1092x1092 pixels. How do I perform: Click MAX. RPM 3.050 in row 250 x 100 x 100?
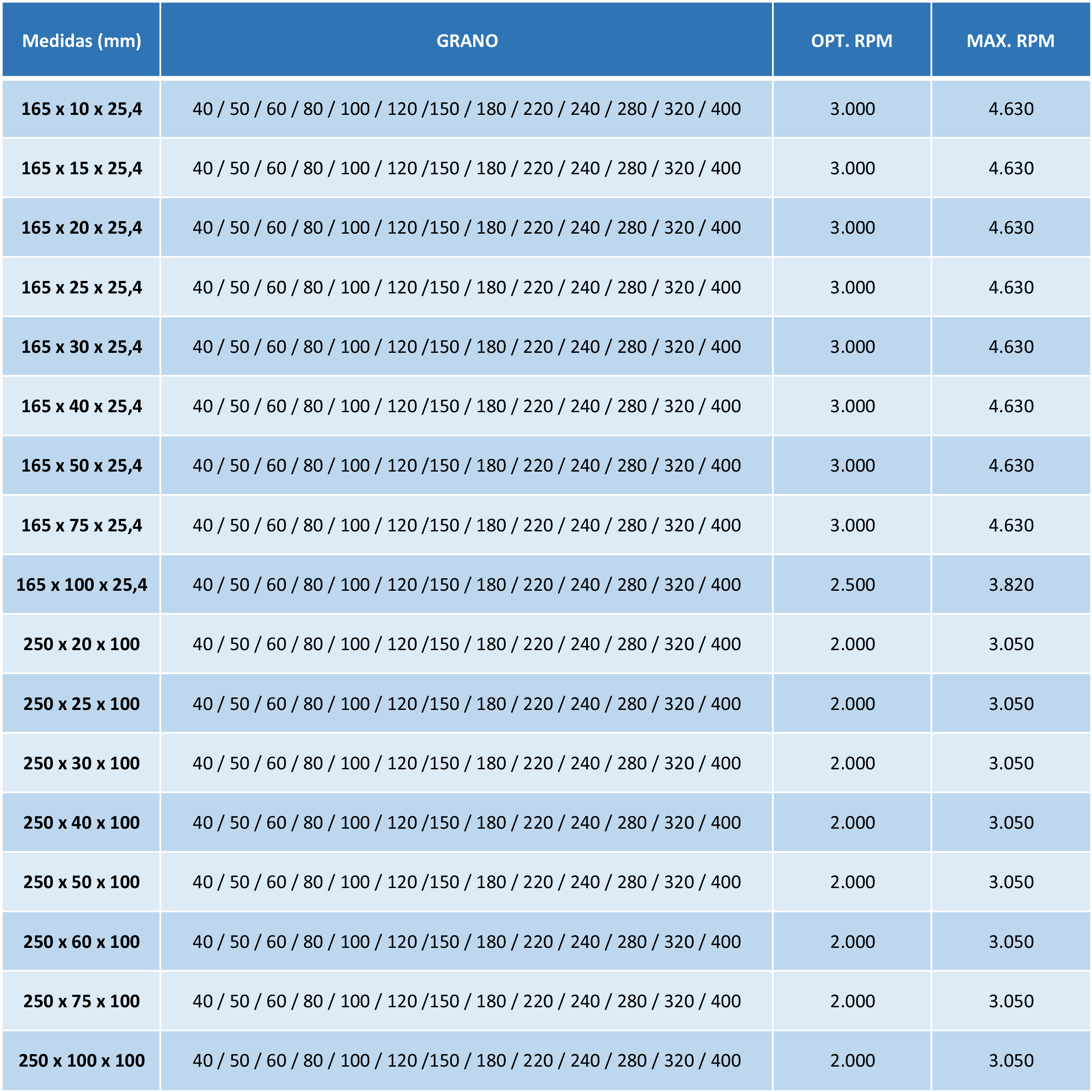tap(1011, 1061)
